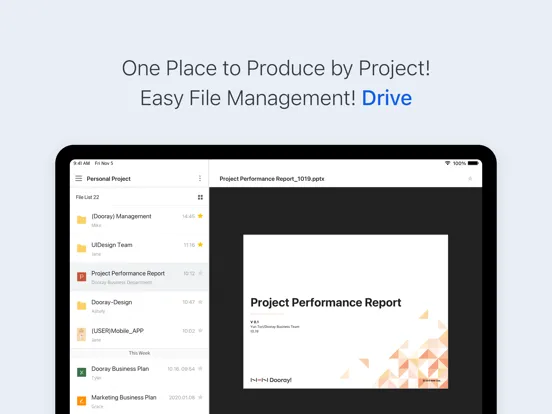Click the (Dooray) Management row name
Viewport: 552px width, 414px height.
[121, 216]
